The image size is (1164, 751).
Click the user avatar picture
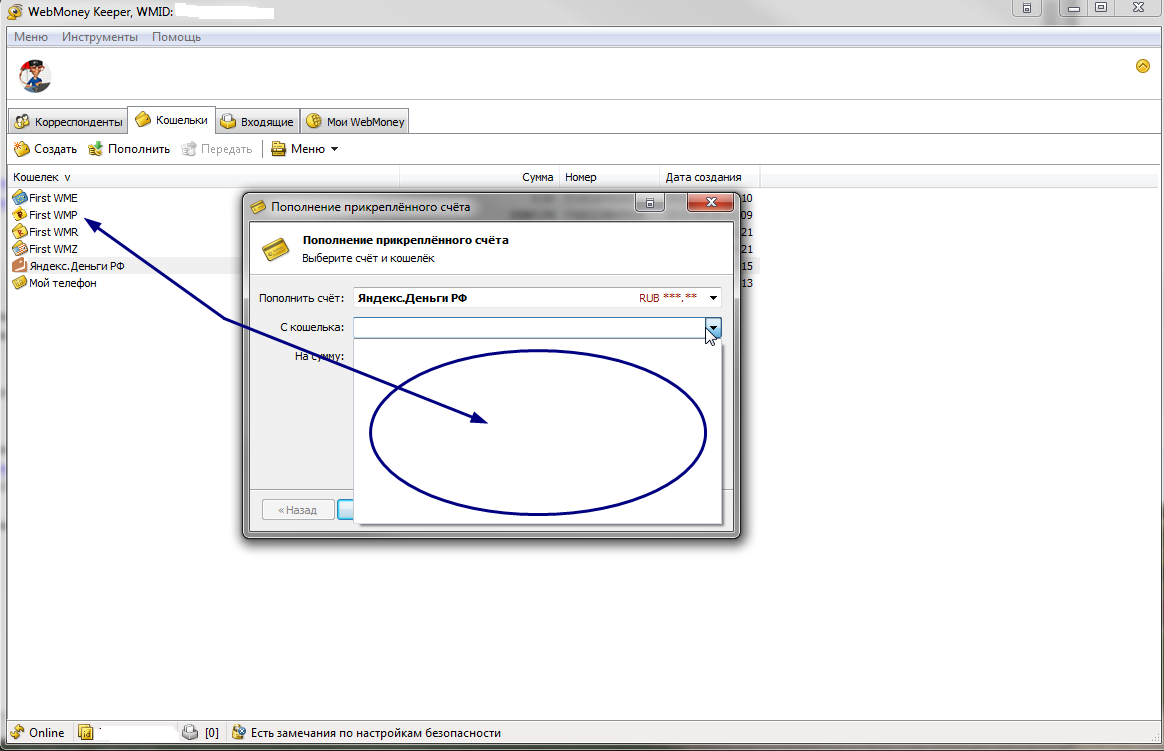click(x=35, y=76)
